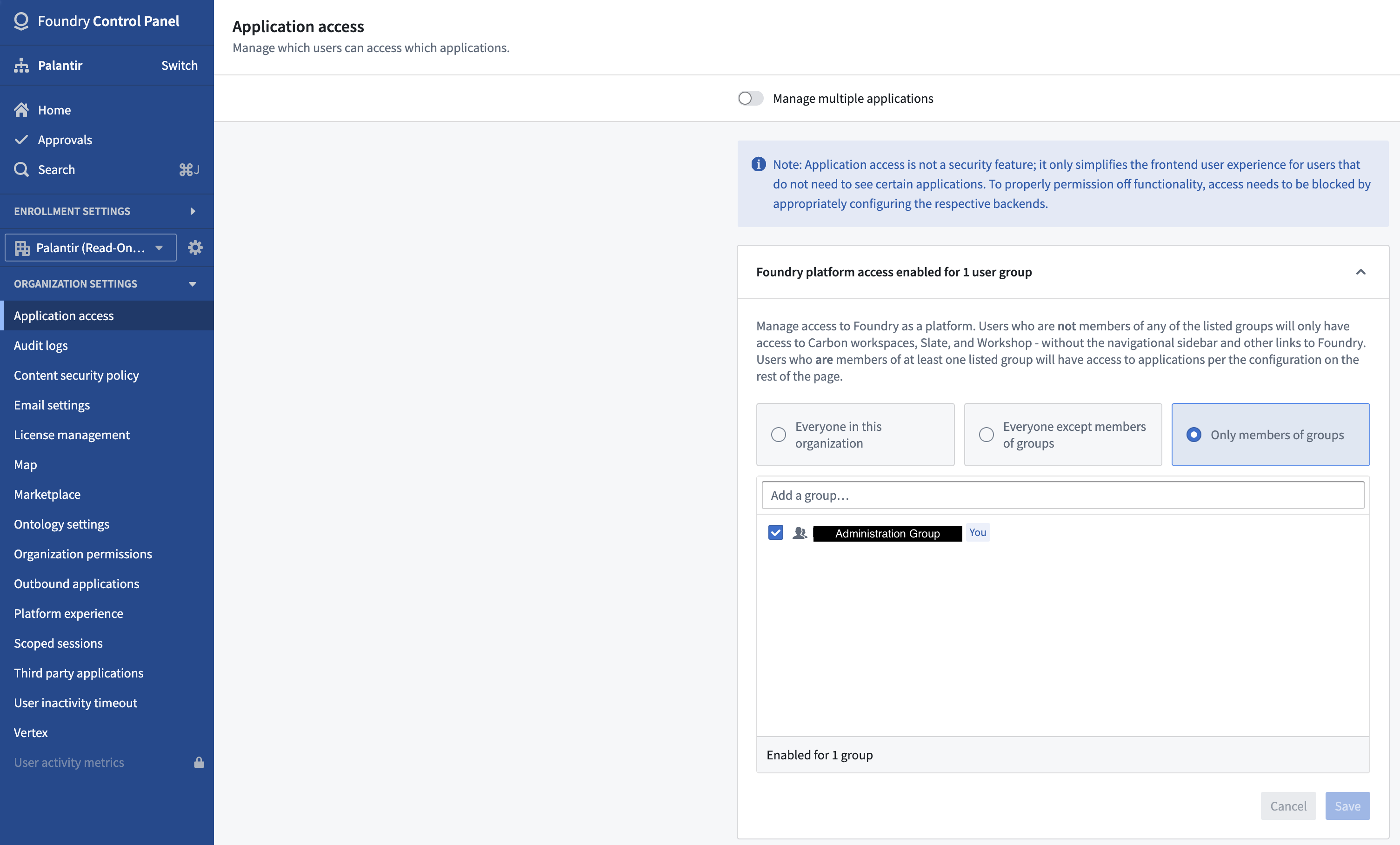The width and height of the screenshot is (1400, 845).
Task: Click the Palantir enrollment hierarchy icon
Action: [21, 65]
